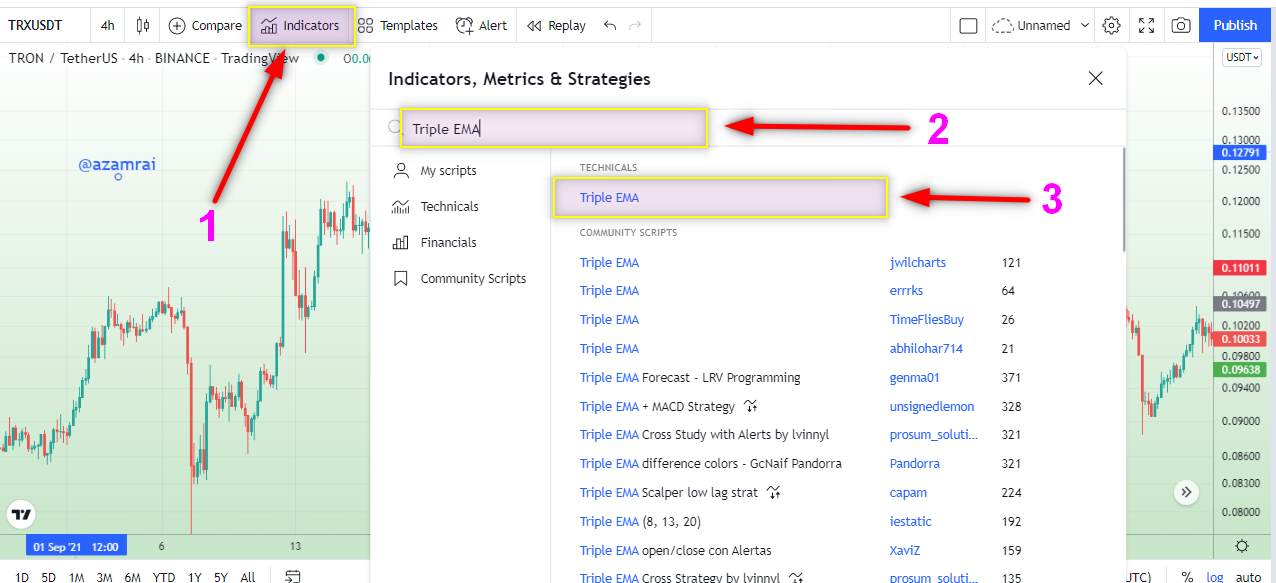Click the Unnamed cloud layout name
1276x583 pixels.
click(1031, 26)
